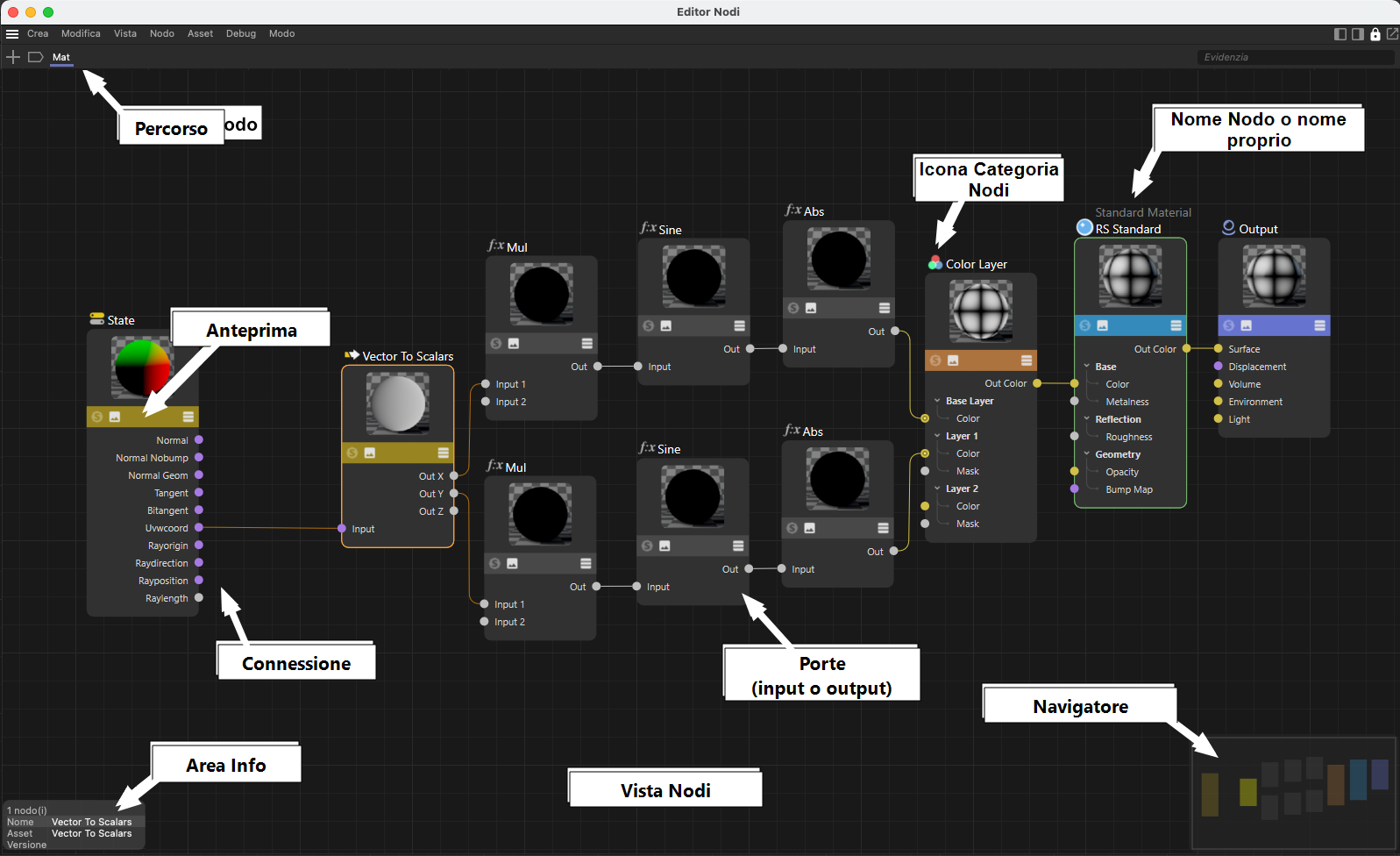Click the Out Z port on Vector To Scalars
Screen dimensions: 1400x856
(454, 511)
